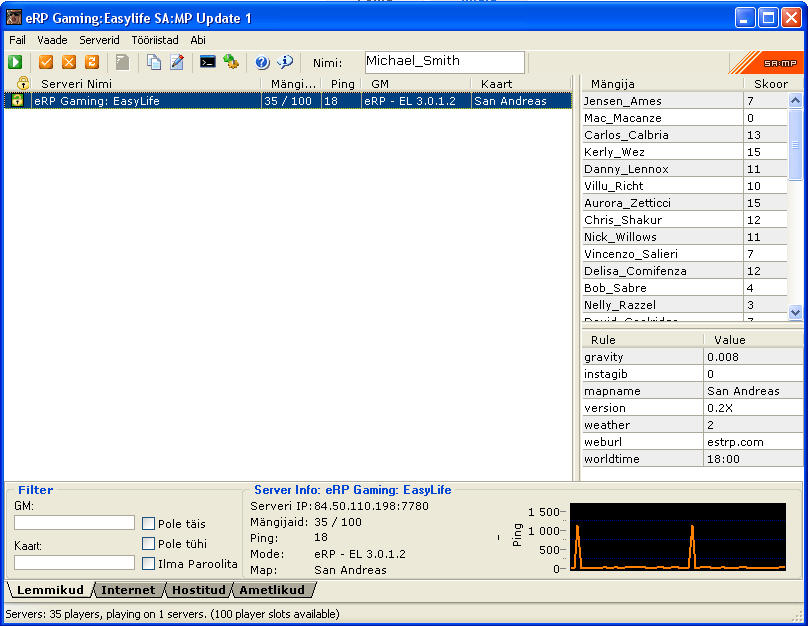This screenshot has width=808, height=626.
Task: Sort servers by the Kaart column header
Action: [x=521, y=83]
